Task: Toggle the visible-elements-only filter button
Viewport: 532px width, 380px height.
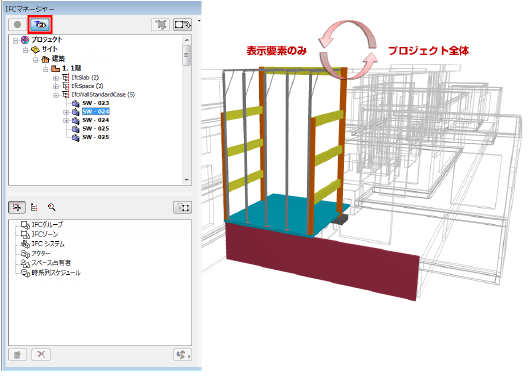Action: pos(40,24)
